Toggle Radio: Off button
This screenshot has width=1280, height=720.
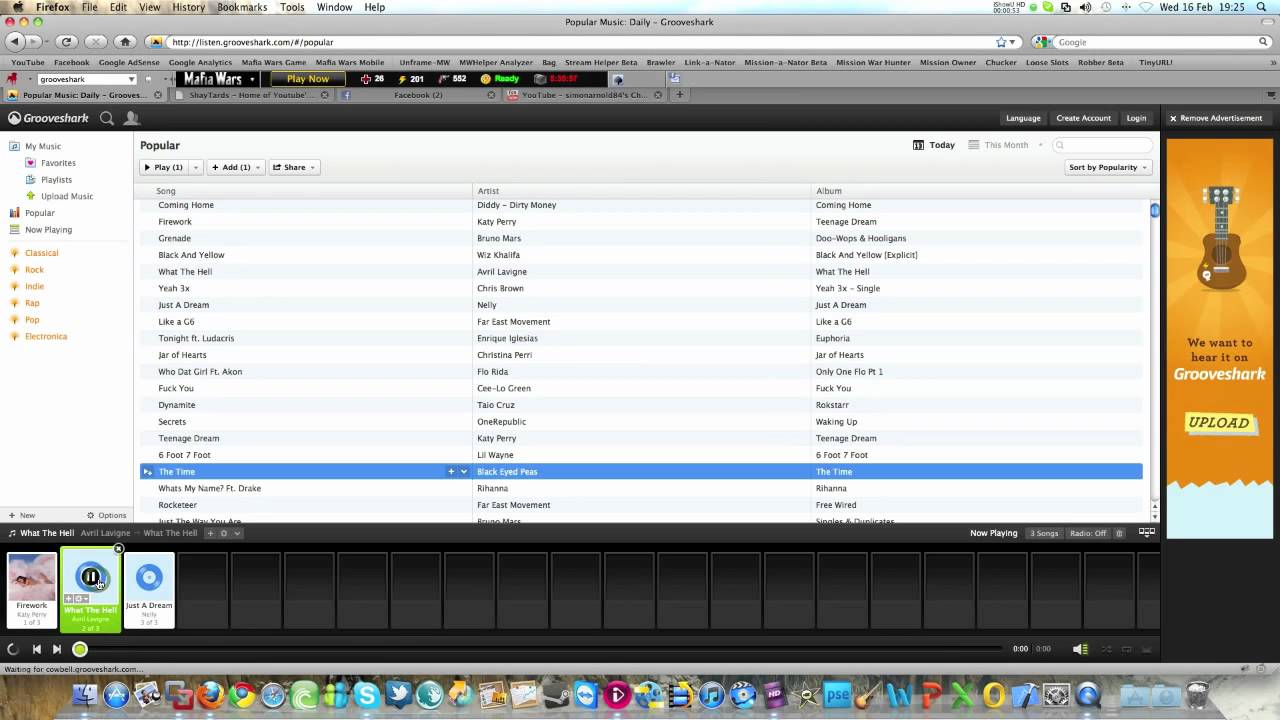(1088, 533)
